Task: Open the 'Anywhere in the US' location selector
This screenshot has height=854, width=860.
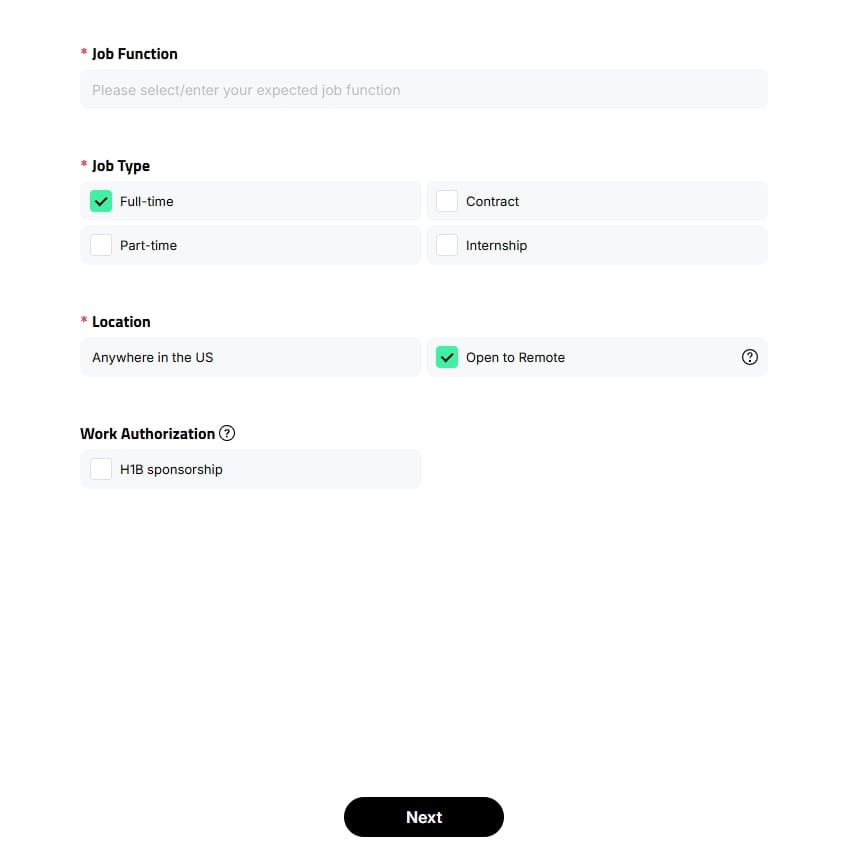Action: pyautogui.click(x=250, y=357)
